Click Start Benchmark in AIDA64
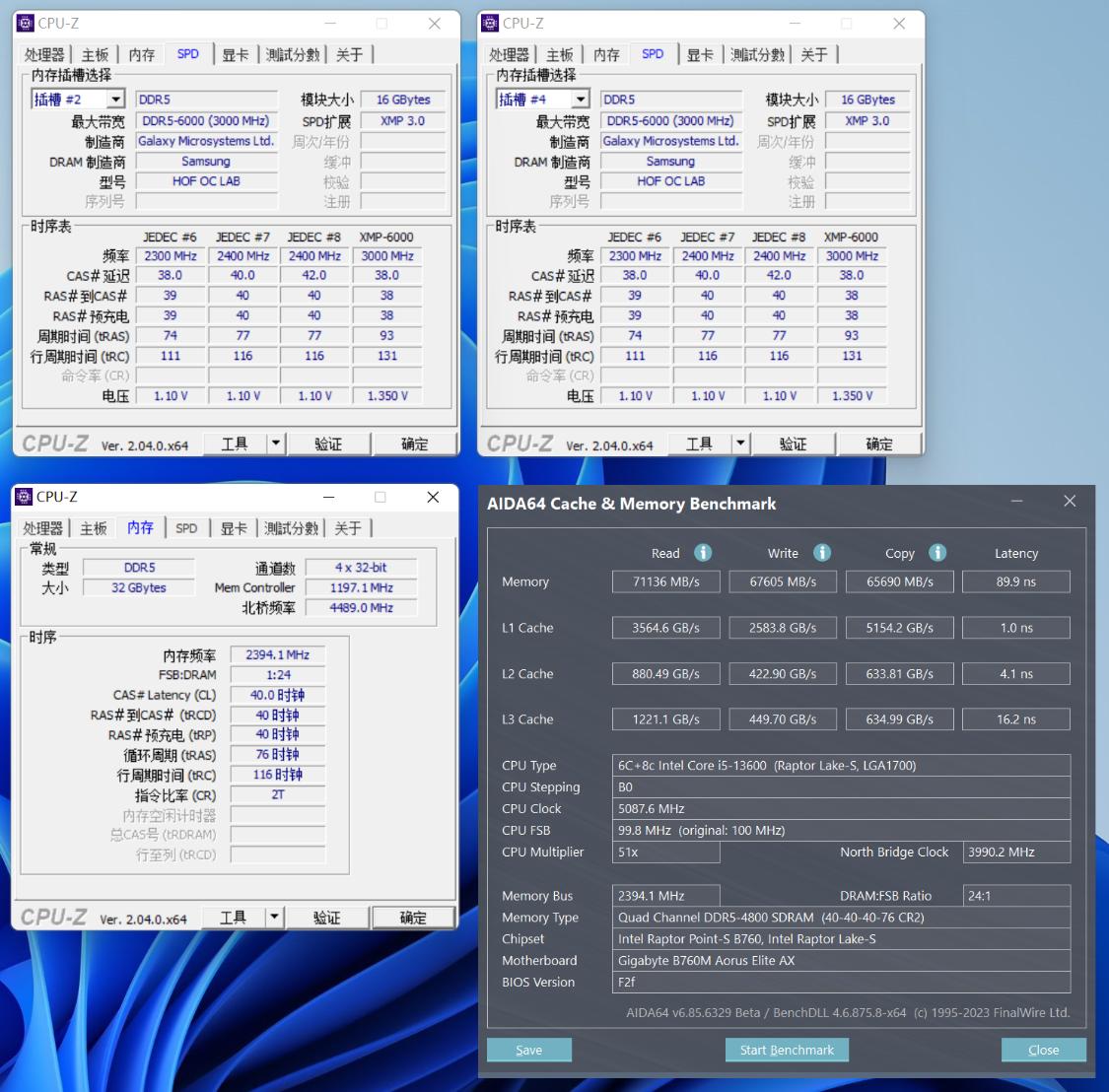 pos(787,1050)
